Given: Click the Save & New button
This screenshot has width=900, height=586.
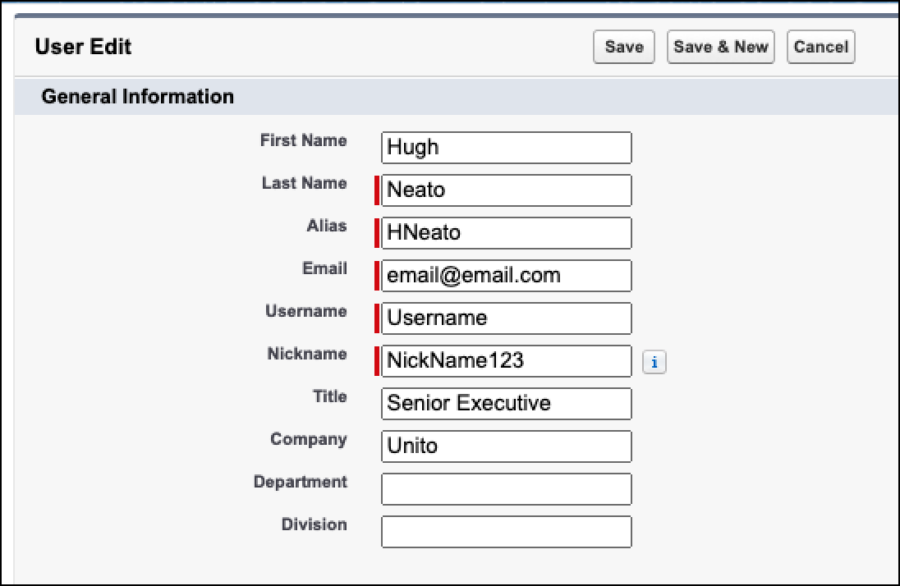Looking at the screenshot, I should tap(720, 46).
